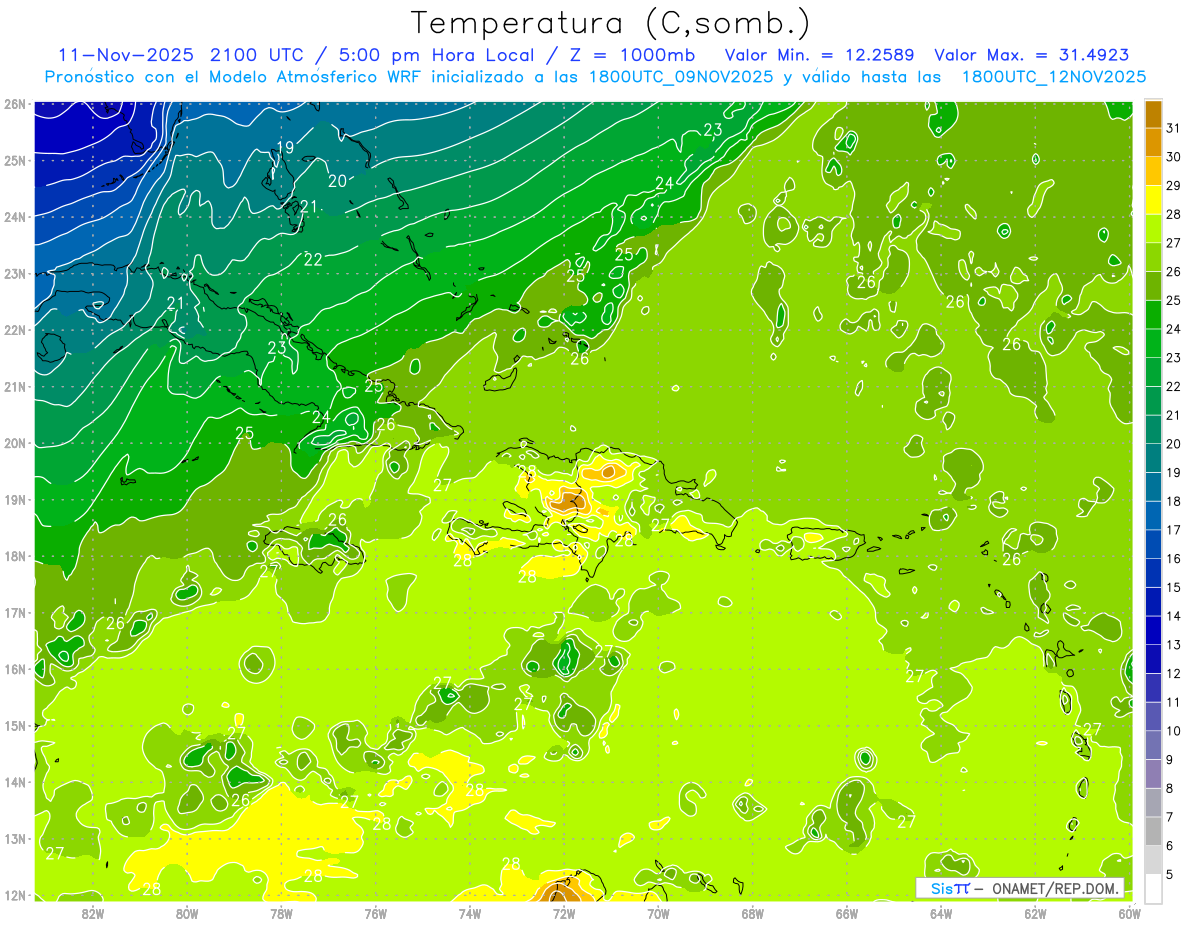This screenshot has height=927, width=1200.
Task: Click the latitude axis label '16N'
Action: pyautogui.click(x=14, y=669)
